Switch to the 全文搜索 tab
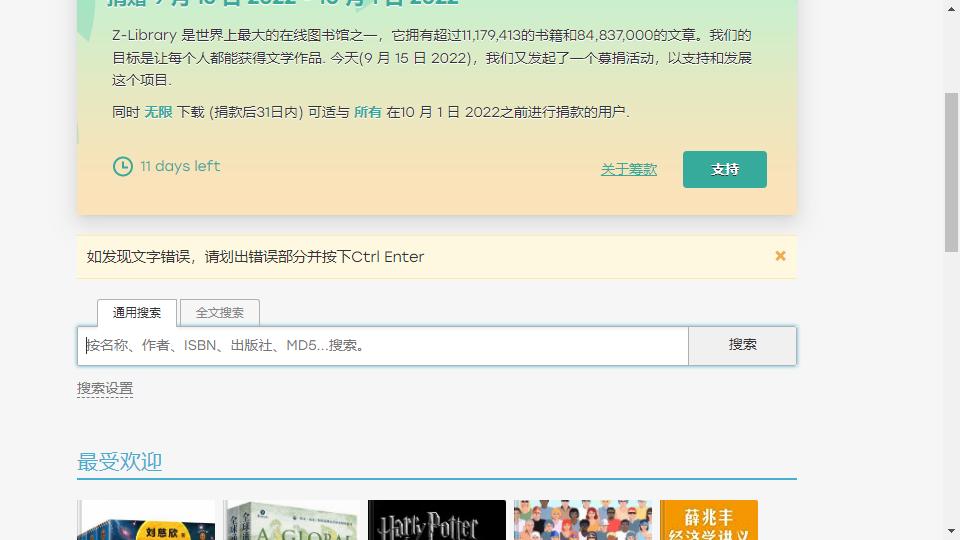 point(220,313)
